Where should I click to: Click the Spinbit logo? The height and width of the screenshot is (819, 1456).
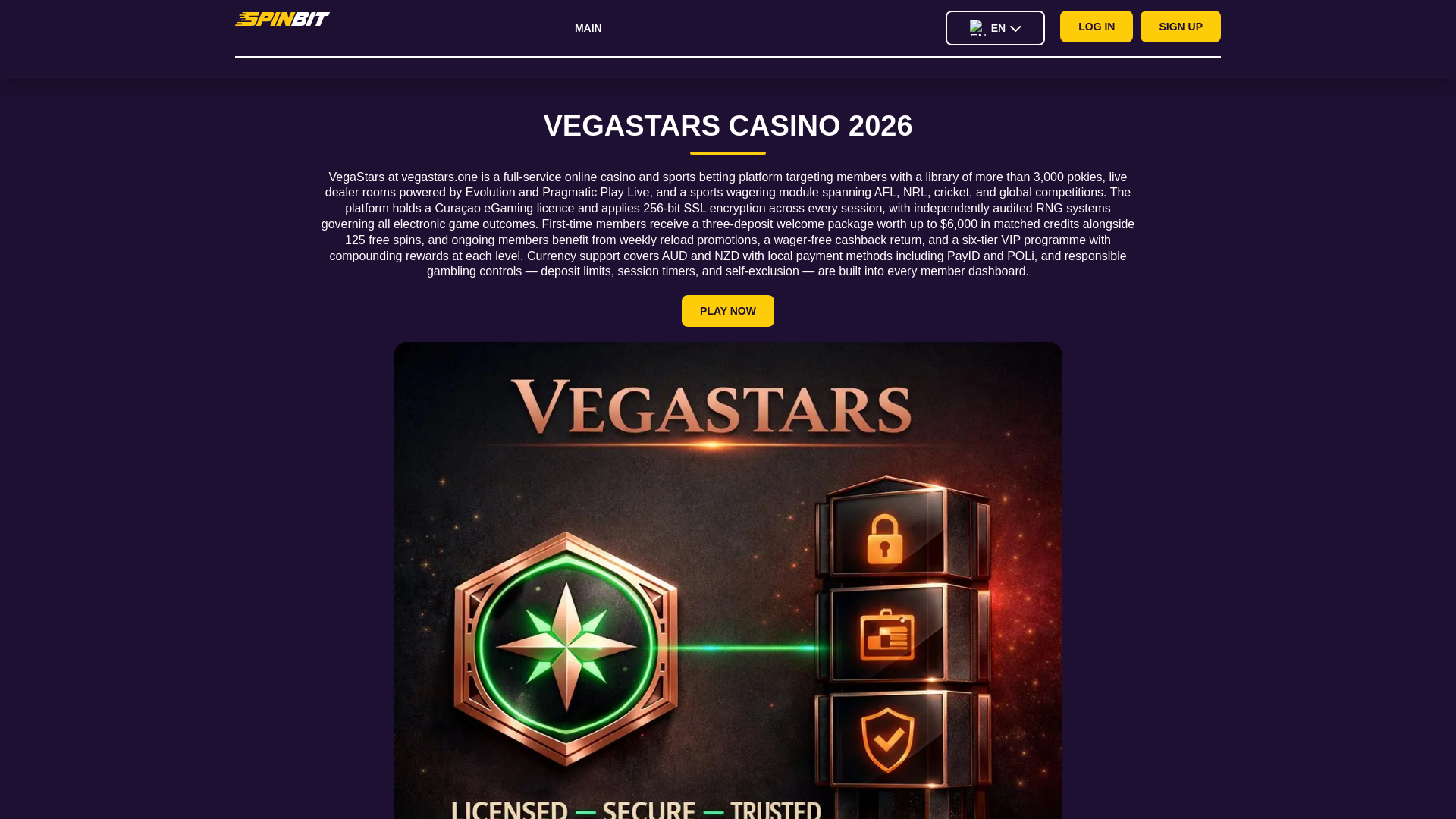point(282,19)
